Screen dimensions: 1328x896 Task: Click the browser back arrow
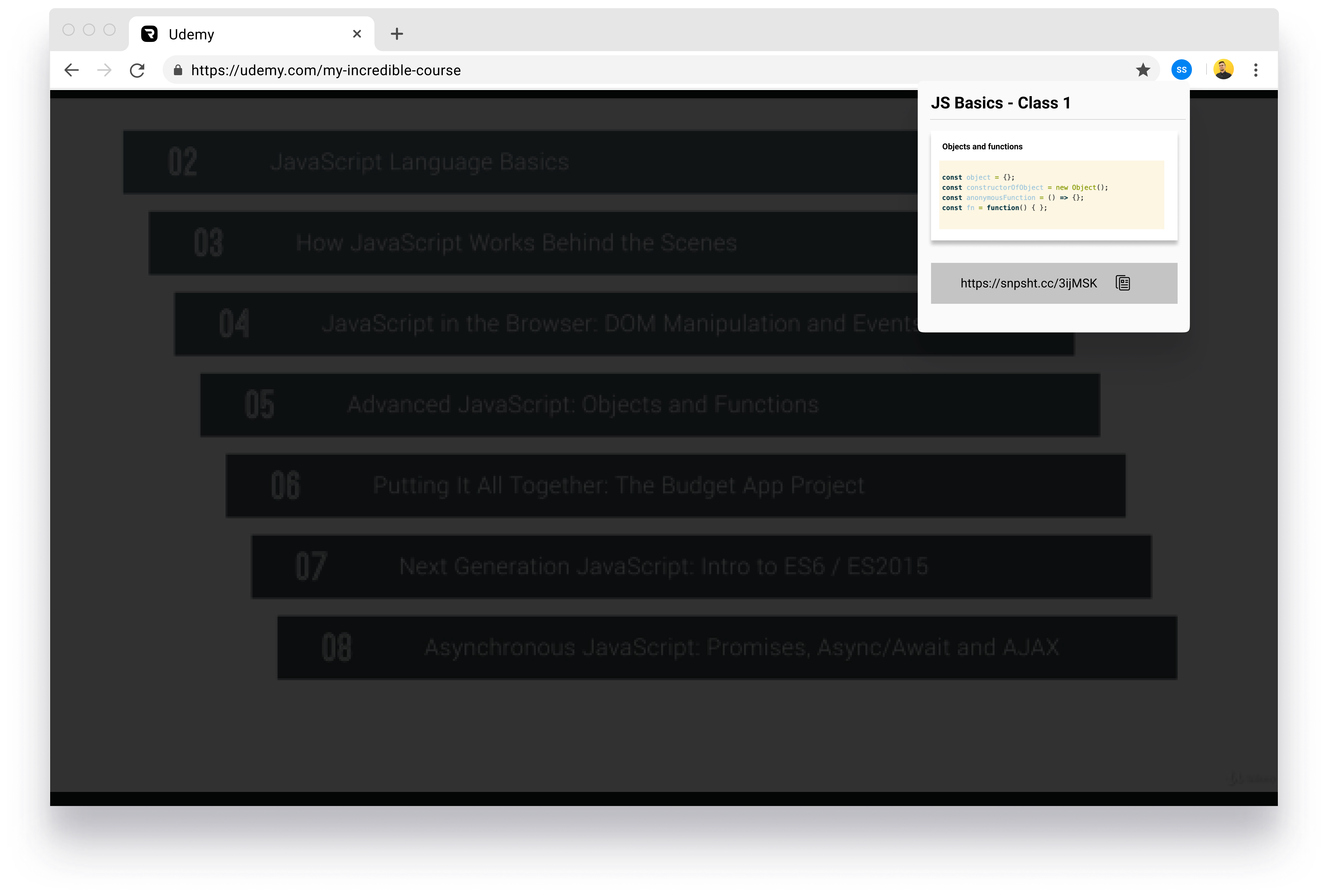(x=71, y=70)
